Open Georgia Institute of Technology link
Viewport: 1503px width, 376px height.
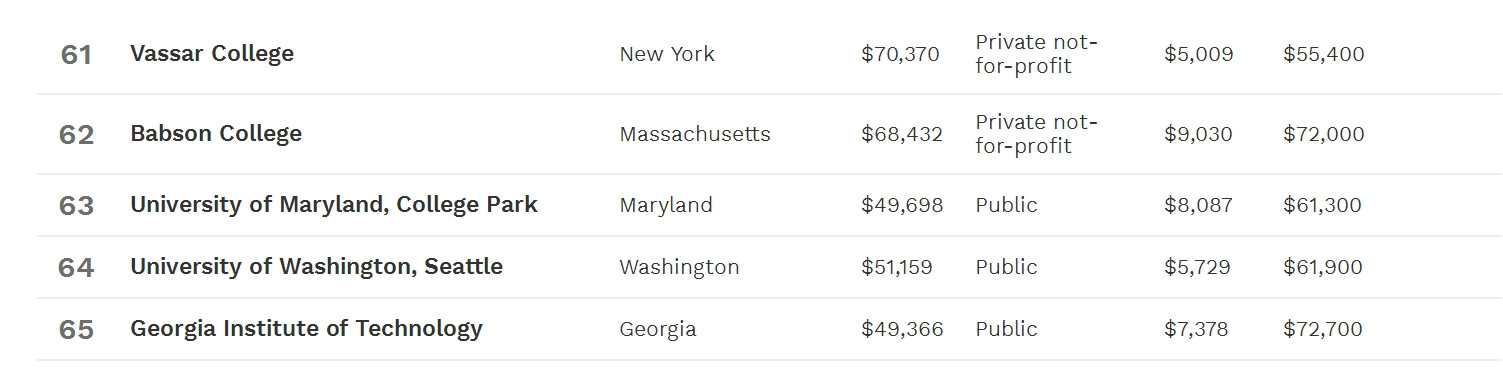coord(306,328)
